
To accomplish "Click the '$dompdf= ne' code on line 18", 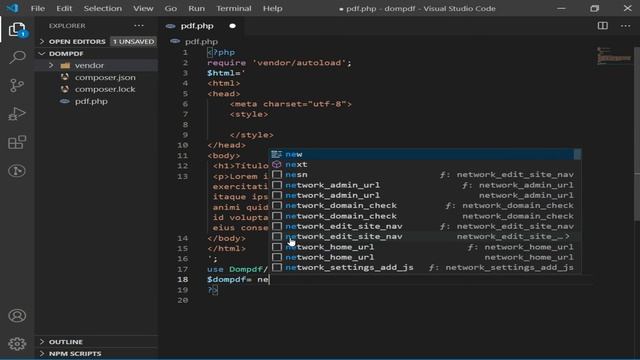I will coord(238,280).
